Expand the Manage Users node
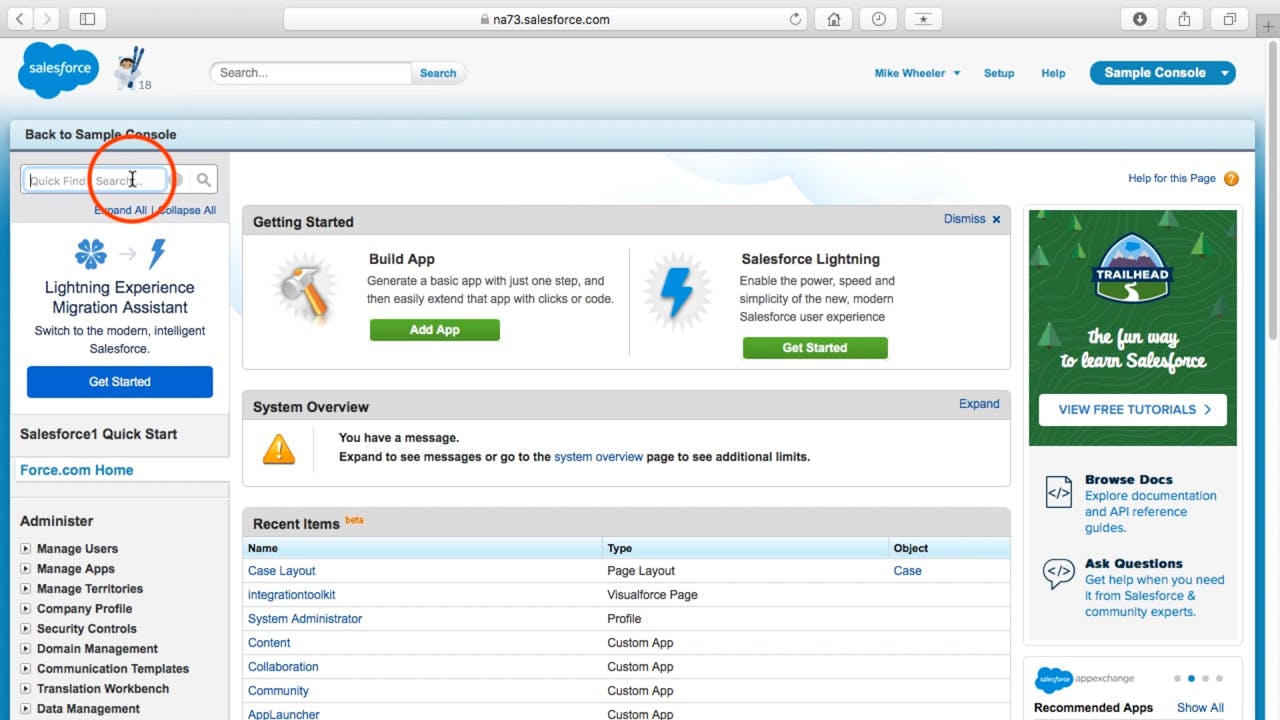The height and width of the screenshot is (720, 1280). coord(26,549)
